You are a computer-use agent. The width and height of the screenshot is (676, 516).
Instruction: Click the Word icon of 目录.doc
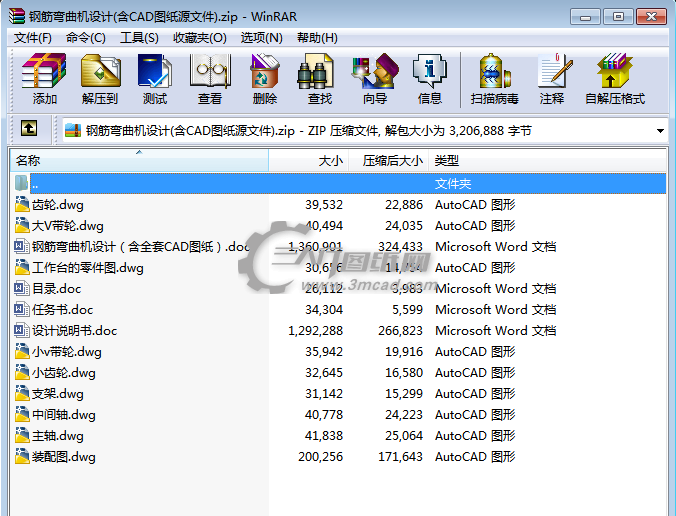pos(22,288)
